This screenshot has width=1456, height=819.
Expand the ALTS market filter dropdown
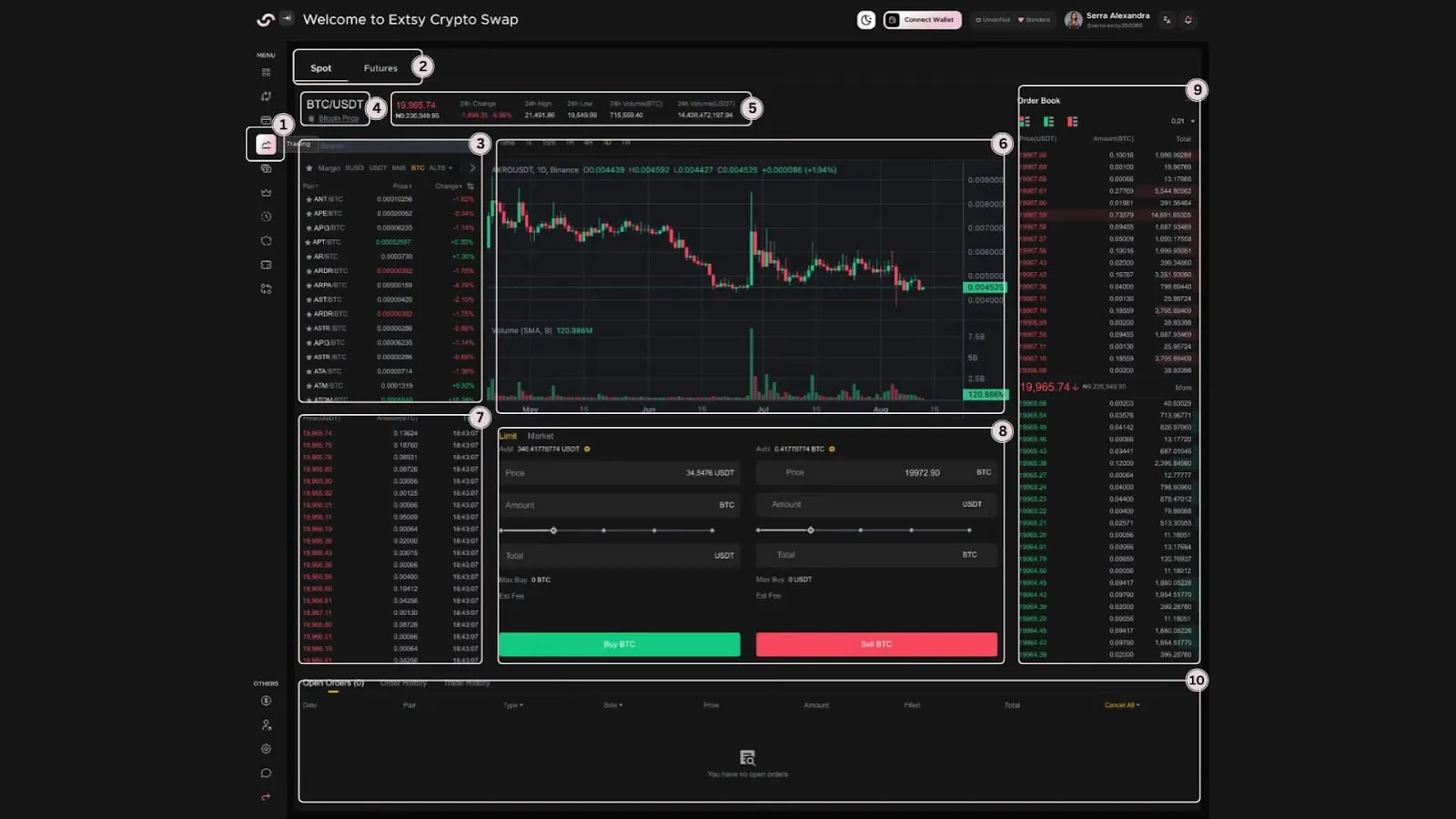pyautogui.click(x=440, y=168)
